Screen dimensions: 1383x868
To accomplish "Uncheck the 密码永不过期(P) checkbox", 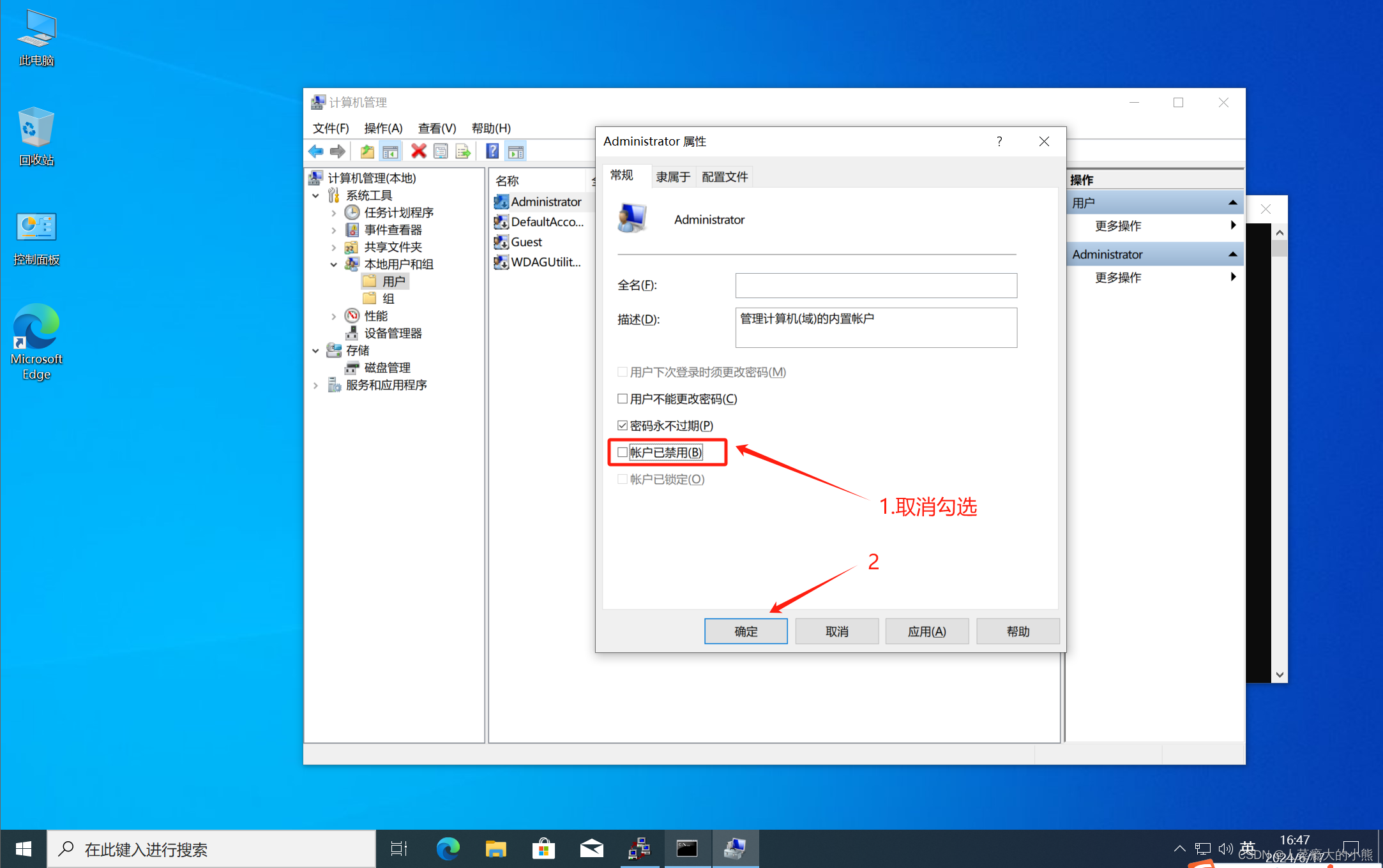I will [x=623, y=426].
